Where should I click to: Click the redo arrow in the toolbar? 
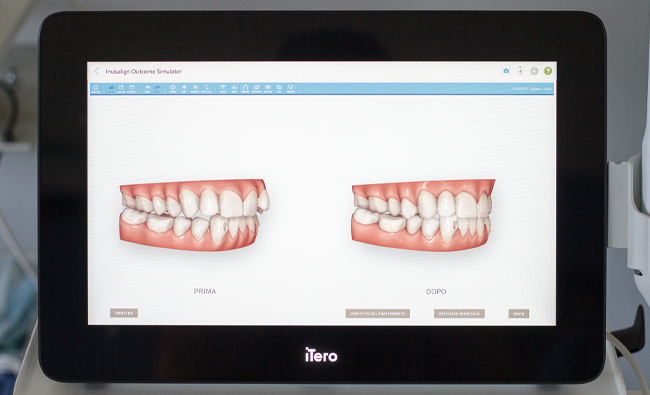pyautogui.click(x=158, y=88)
